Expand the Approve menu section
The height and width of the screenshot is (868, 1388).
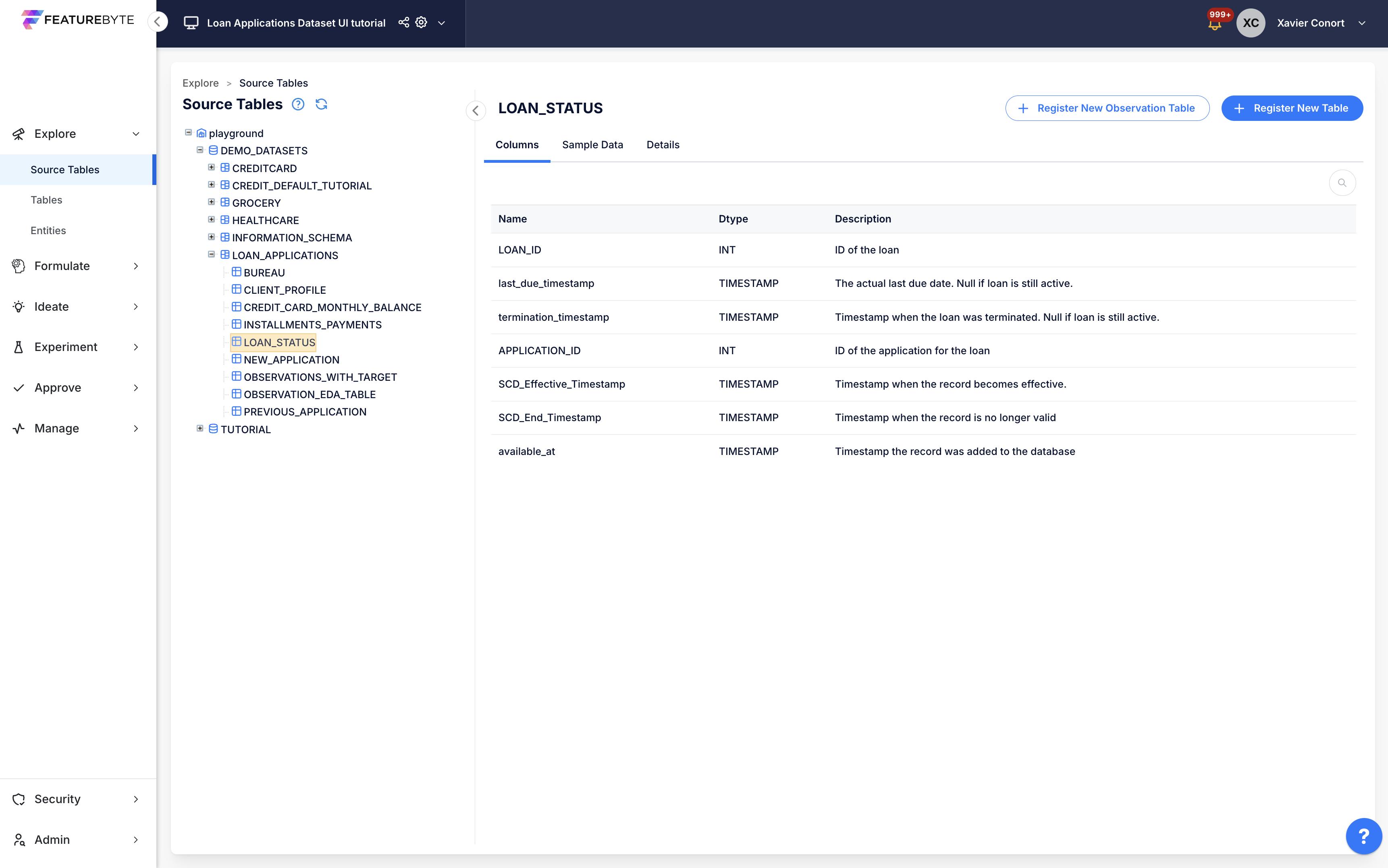pos(136,388)
